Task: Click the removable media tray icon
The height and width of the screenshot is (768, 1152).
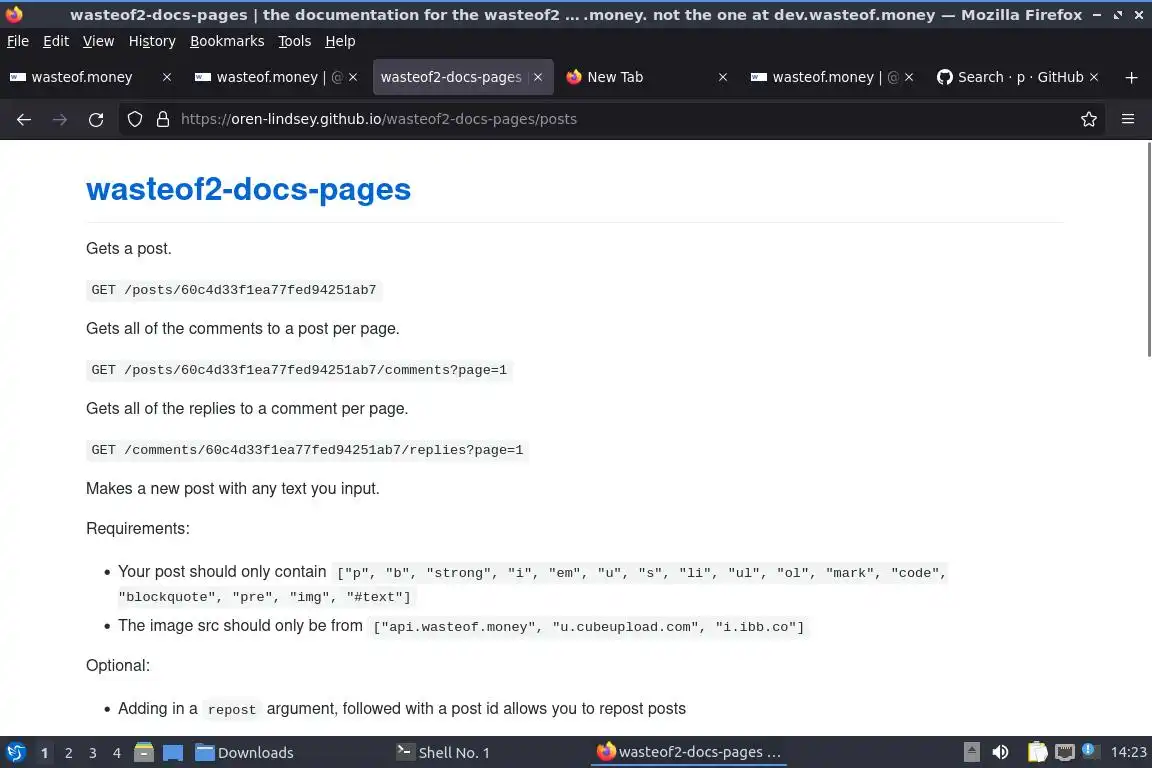Action: pos(971,752)
